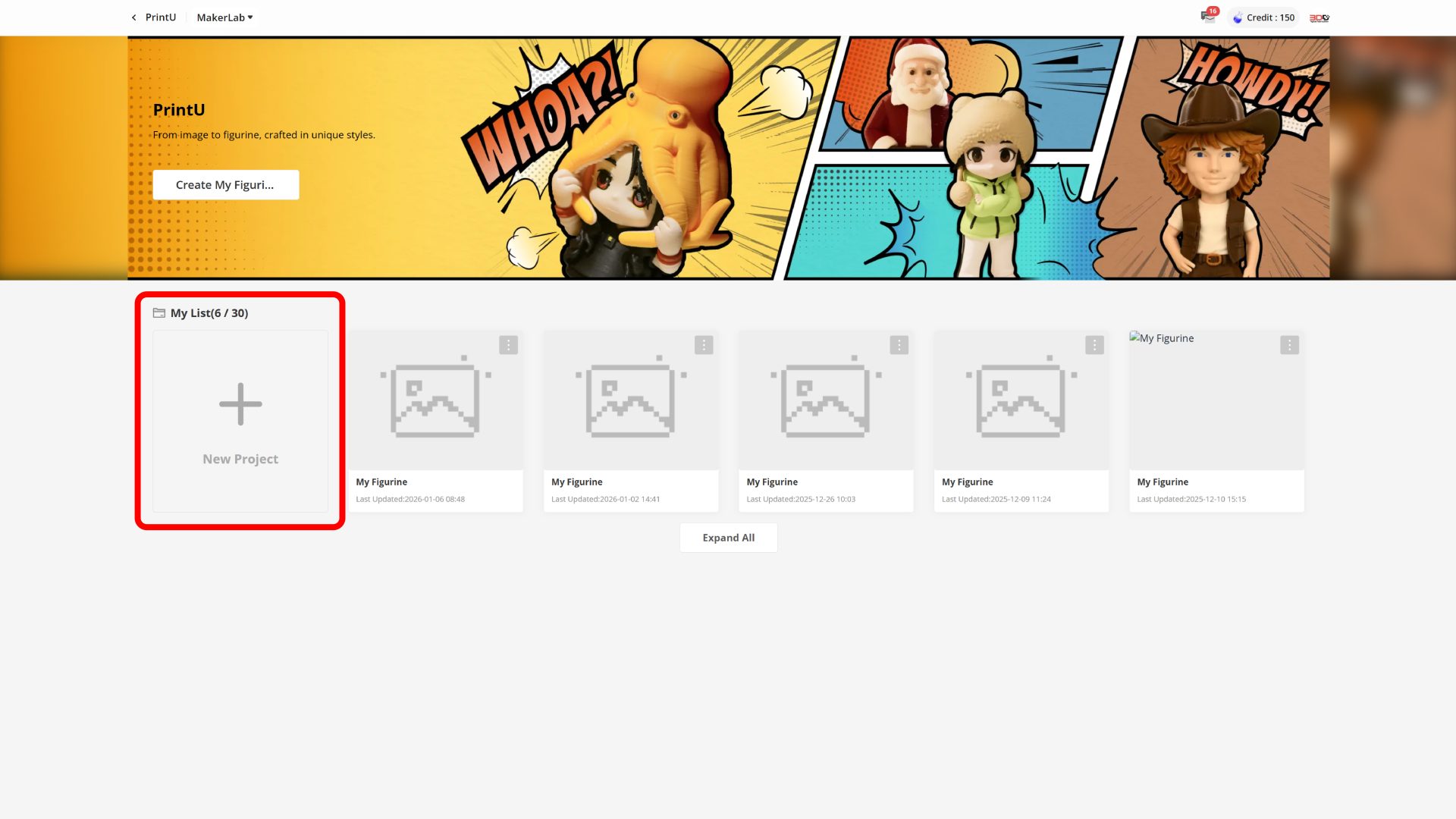Click the Create My Figurine button
The image size is (1456, 819).
(225, 185)
